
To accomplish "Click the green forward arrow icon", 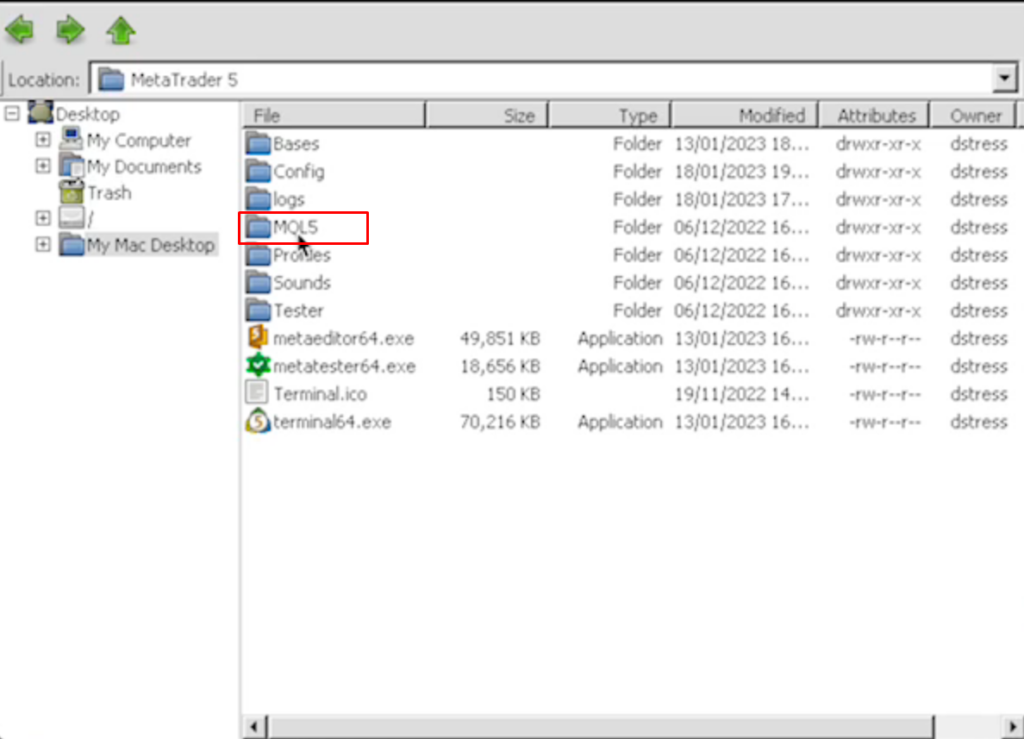I will pyautogui.click(x=70, y=30).
